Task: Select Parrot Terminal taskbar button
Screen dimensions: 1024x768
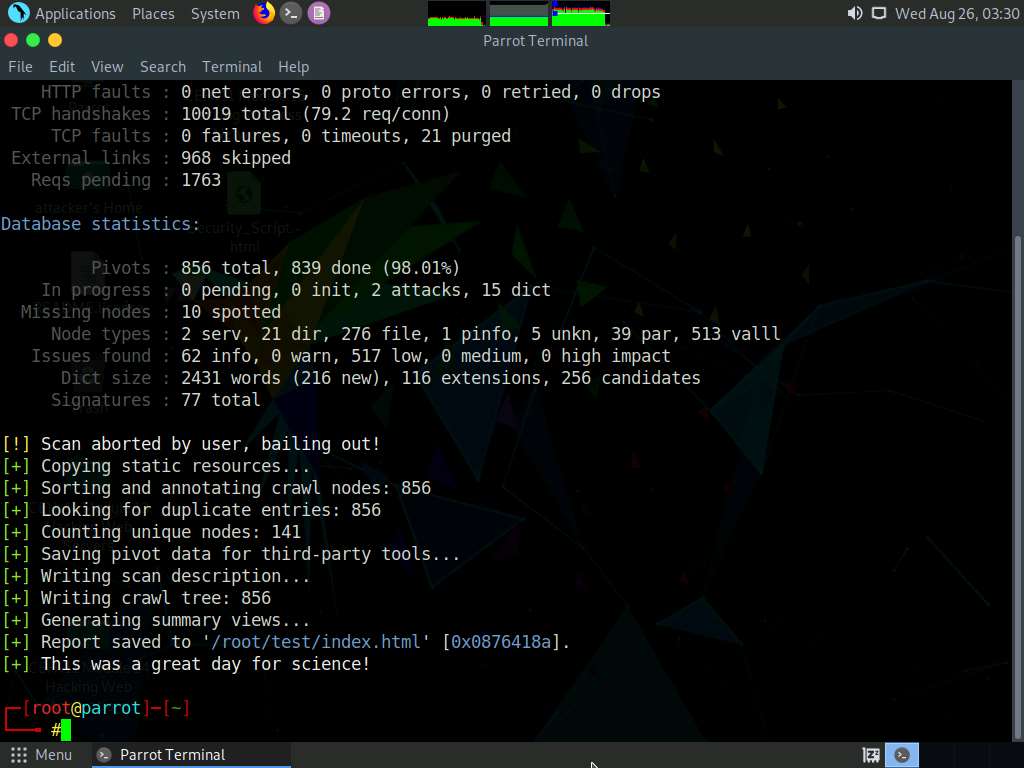Action: (x=191, y=755)
